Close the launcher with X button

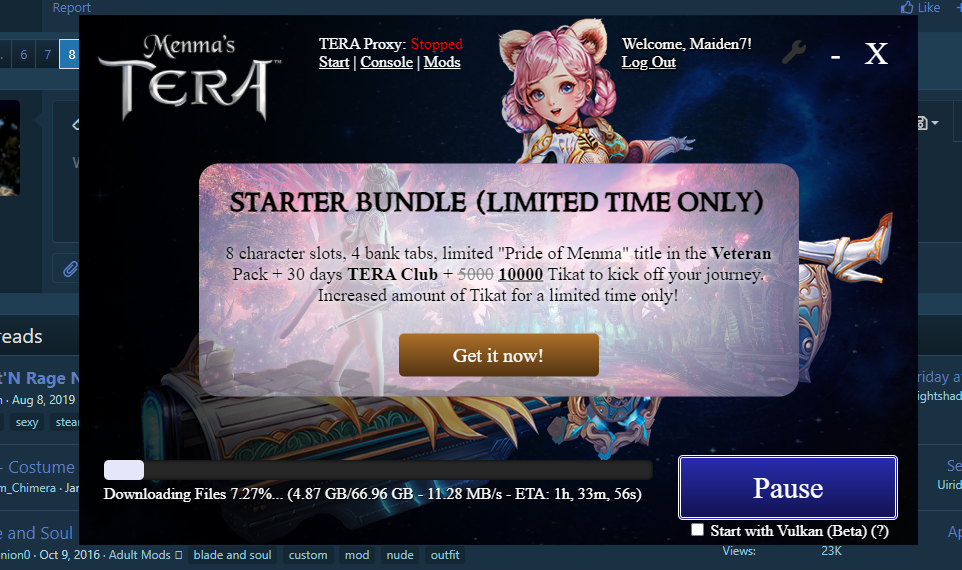coord(876,54)
